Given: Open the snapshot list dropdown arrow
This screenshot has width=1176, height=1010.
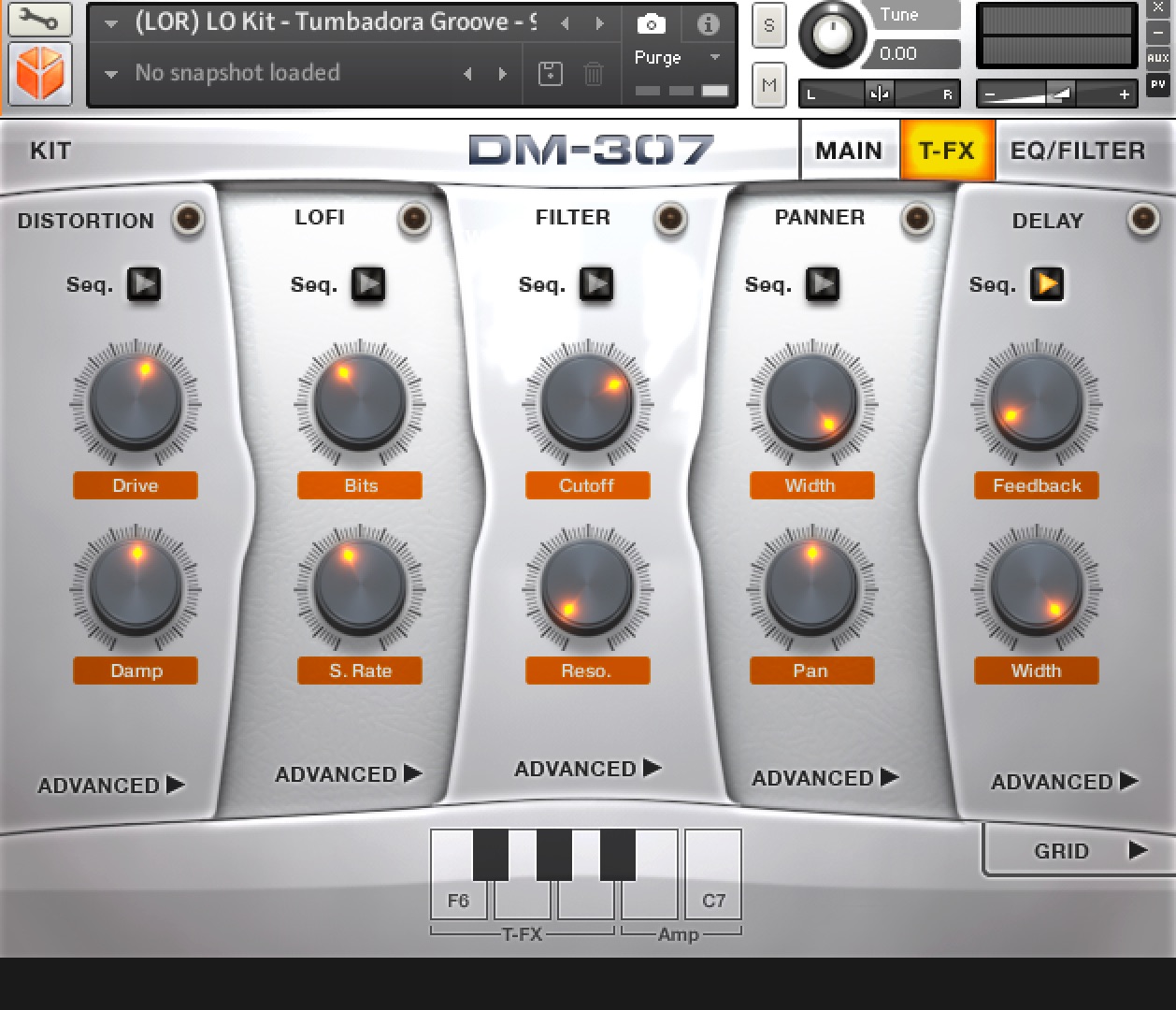Looking at the screenshot, I should pyautogui.click(x=111, y=73).
